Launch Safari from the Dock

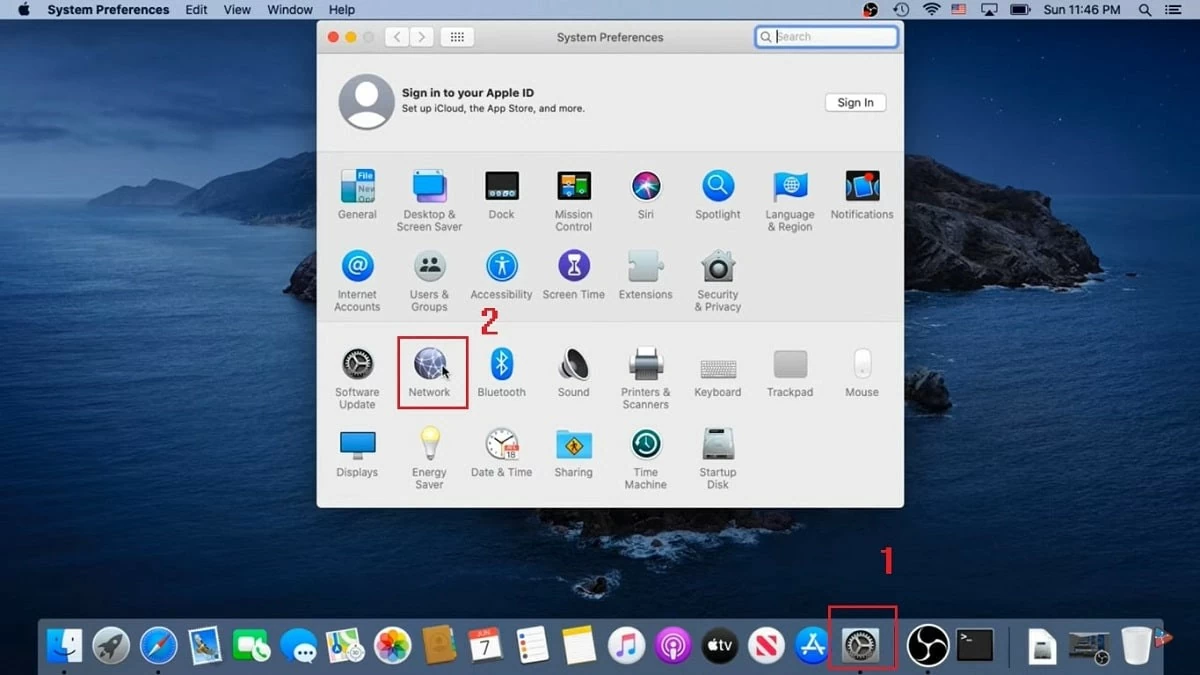[158, 646]
